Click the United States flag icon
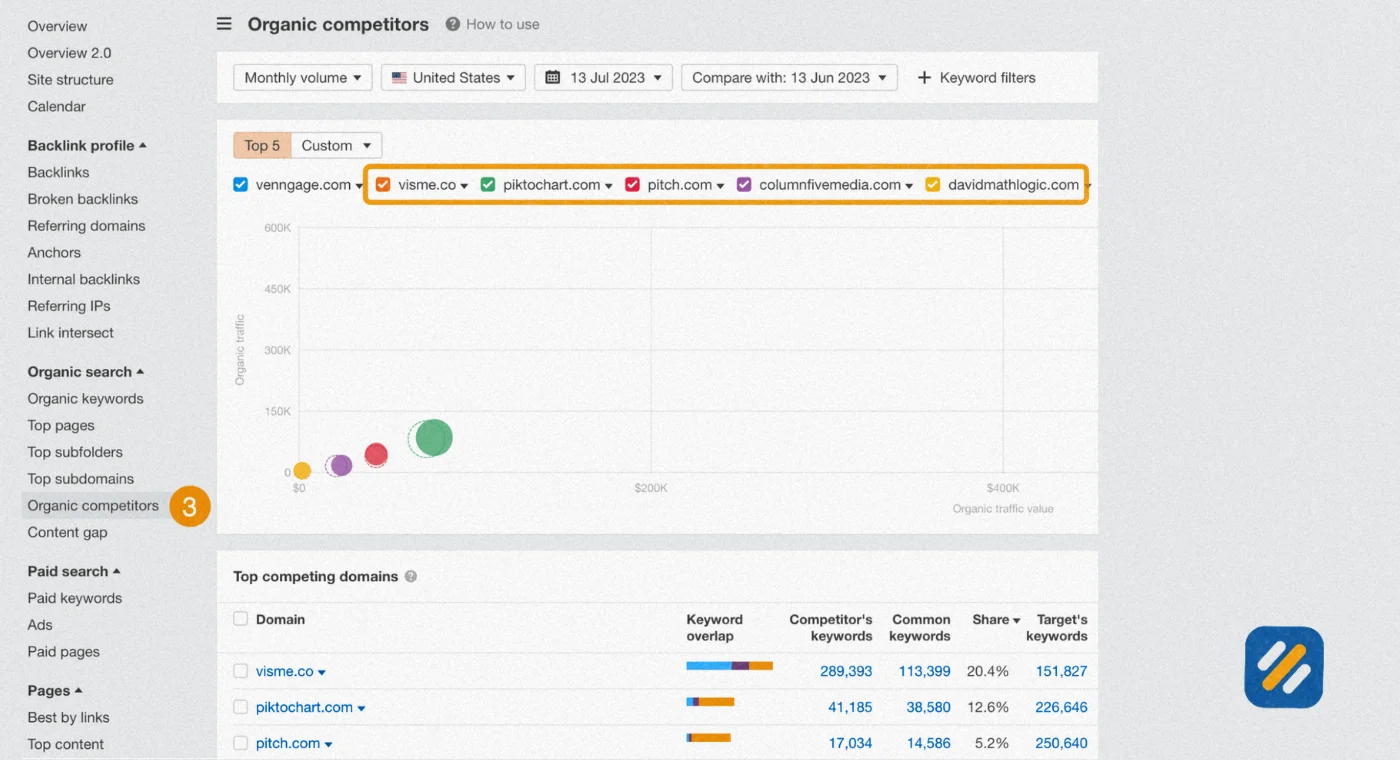1400x760 pixels. coord(399,78)
